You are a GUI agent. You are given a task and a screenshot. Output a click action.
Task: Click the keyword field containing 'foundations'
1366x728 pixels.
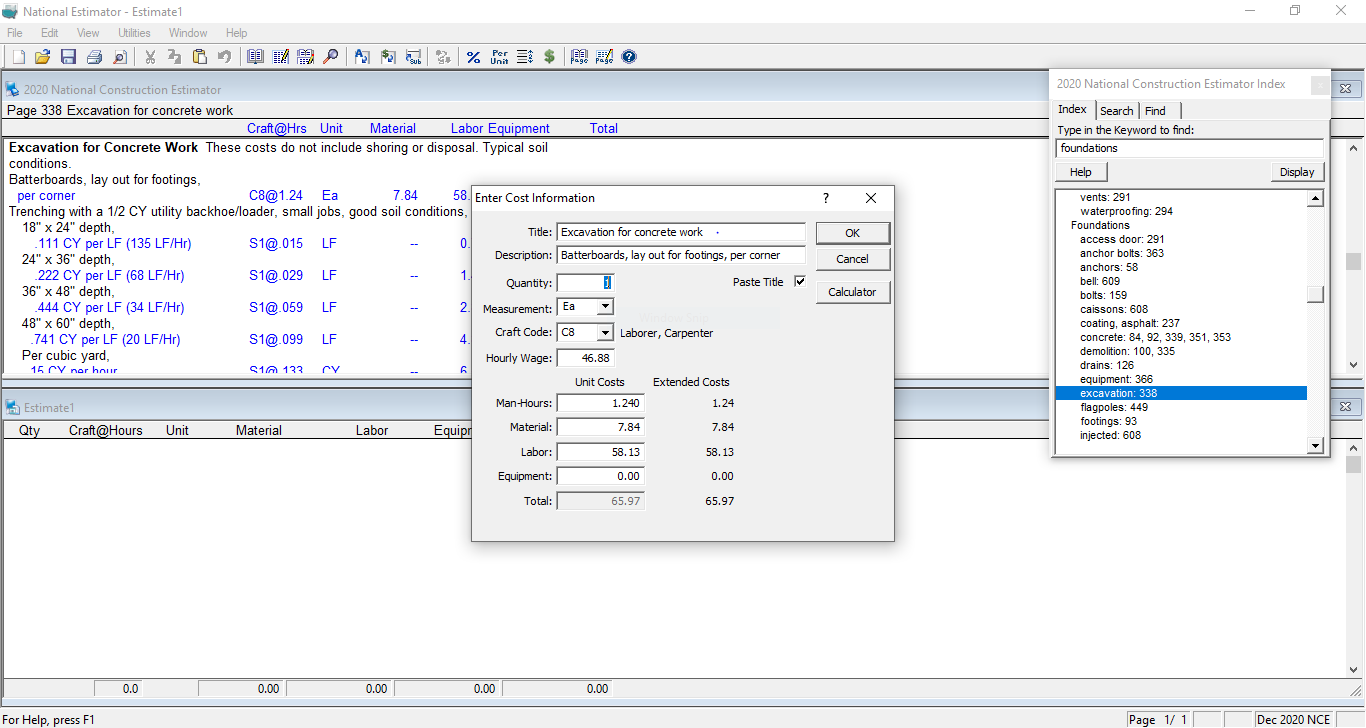pos(1190,148)
